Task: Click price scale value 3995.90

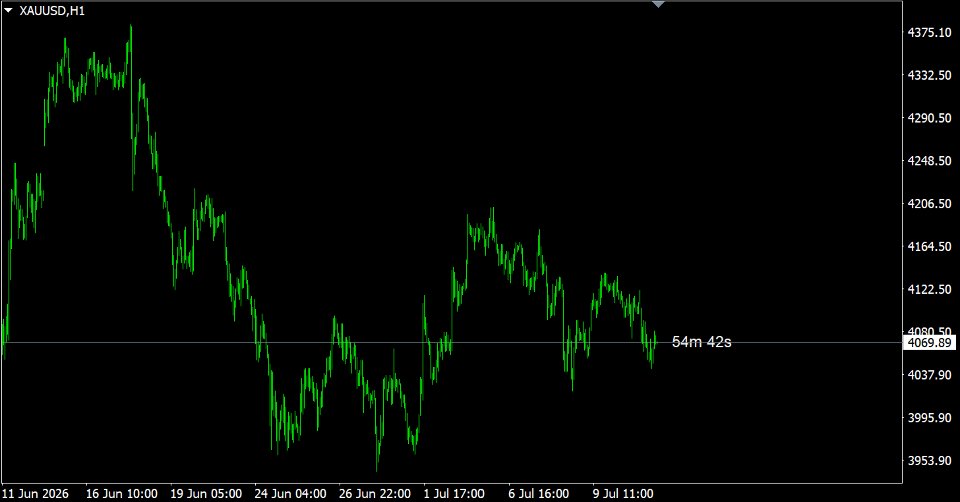Action: 929,418
